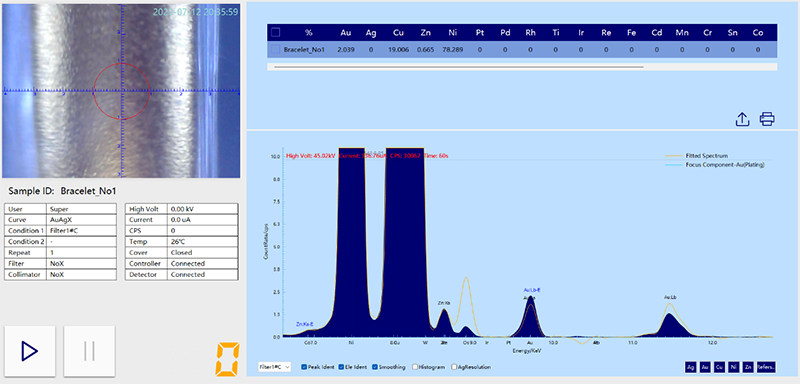
Task: Uncheck the Ele Ident checkbox
Action: [x=341, y=367]
